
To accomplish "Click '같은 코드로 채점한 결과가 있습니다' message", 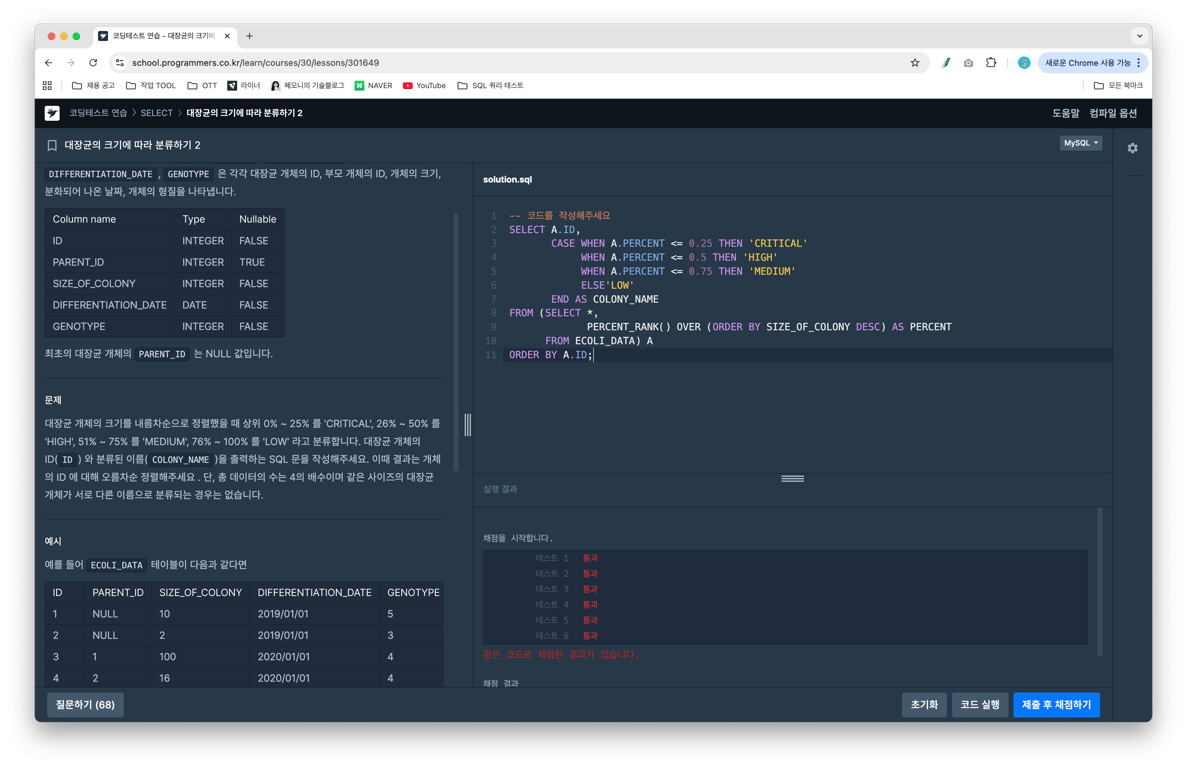I will pos(561,655).
